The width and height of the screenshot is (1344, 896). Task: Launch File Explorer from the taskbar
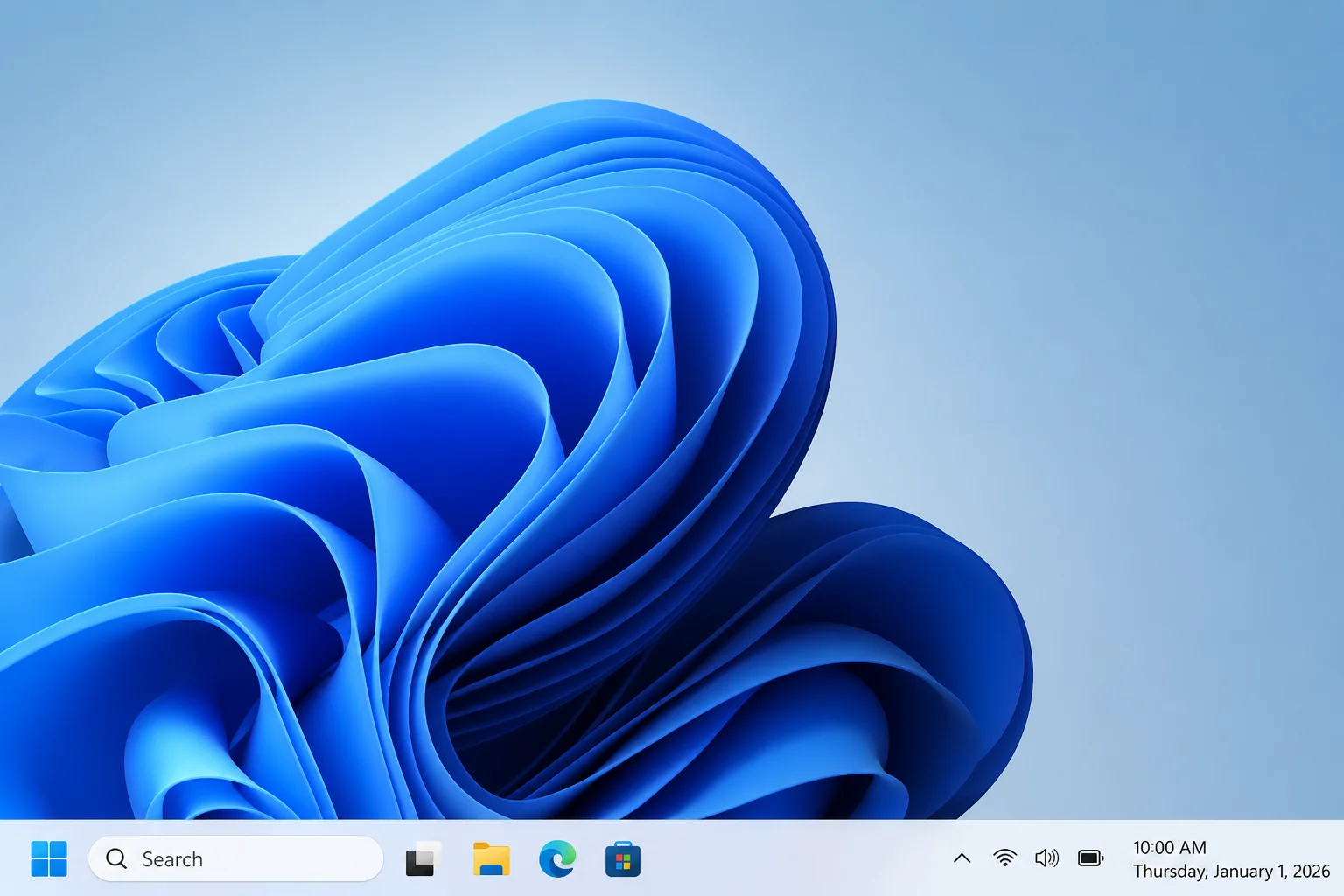[491, 858]
